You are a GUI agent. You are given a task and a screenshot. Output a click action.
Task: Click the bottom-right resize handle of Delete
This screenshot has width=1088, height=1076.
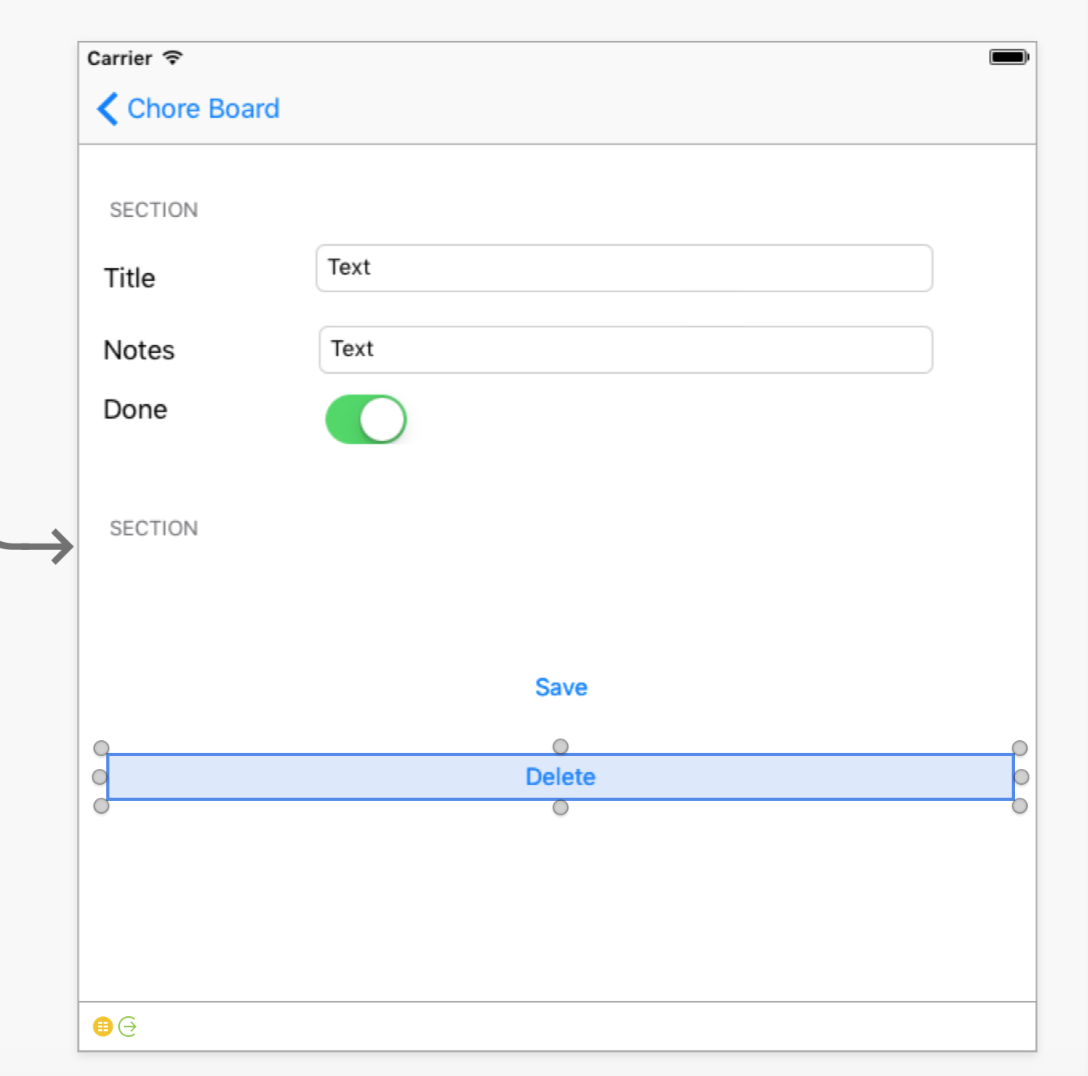tap(1019, 806)
